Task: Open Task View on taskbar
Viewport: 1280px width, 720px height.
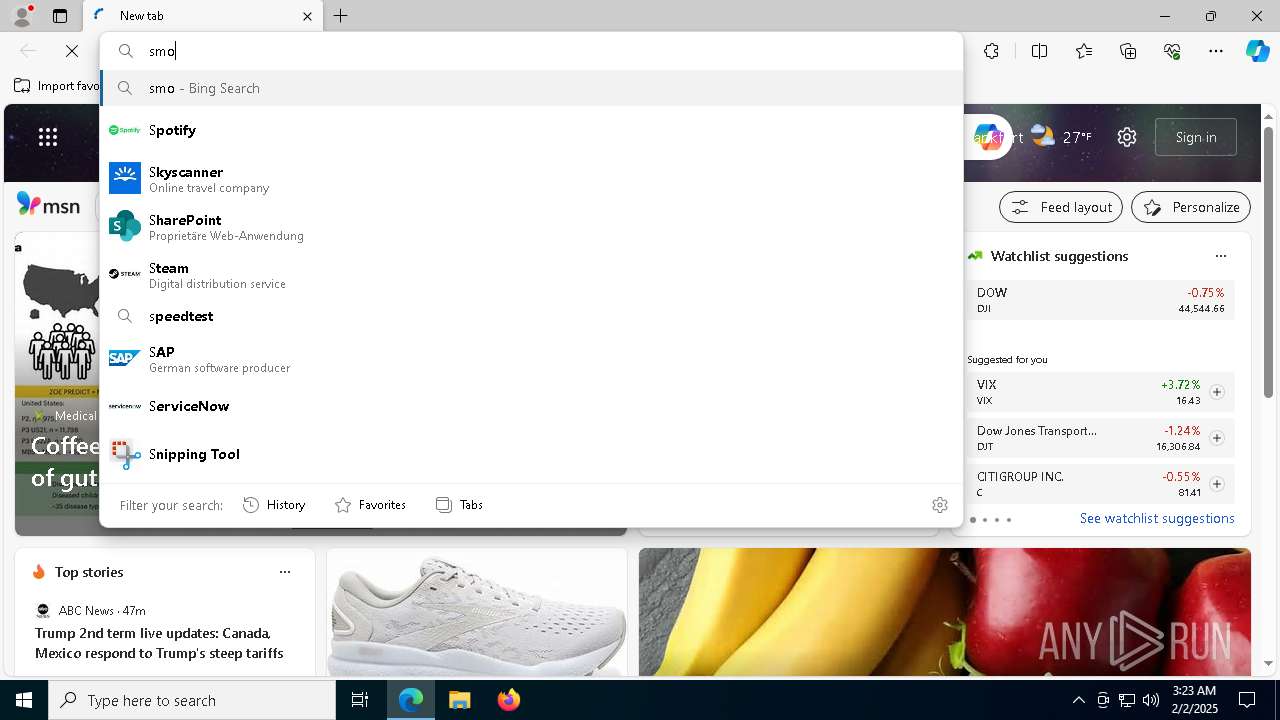Action: tap(360, 700)
